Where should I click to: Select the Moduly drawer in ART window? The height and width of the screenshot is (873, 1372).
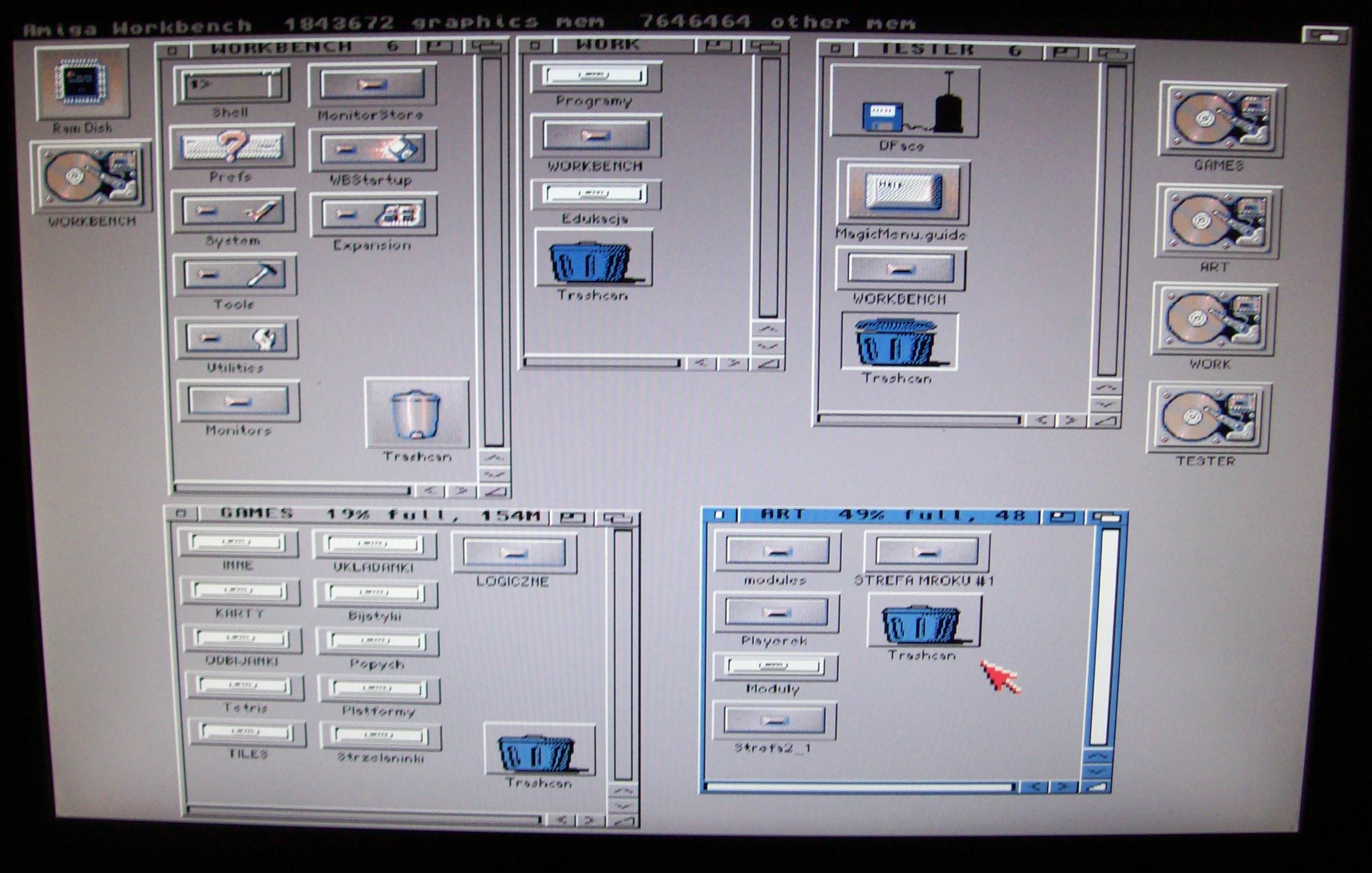click(x=774, y=667)
